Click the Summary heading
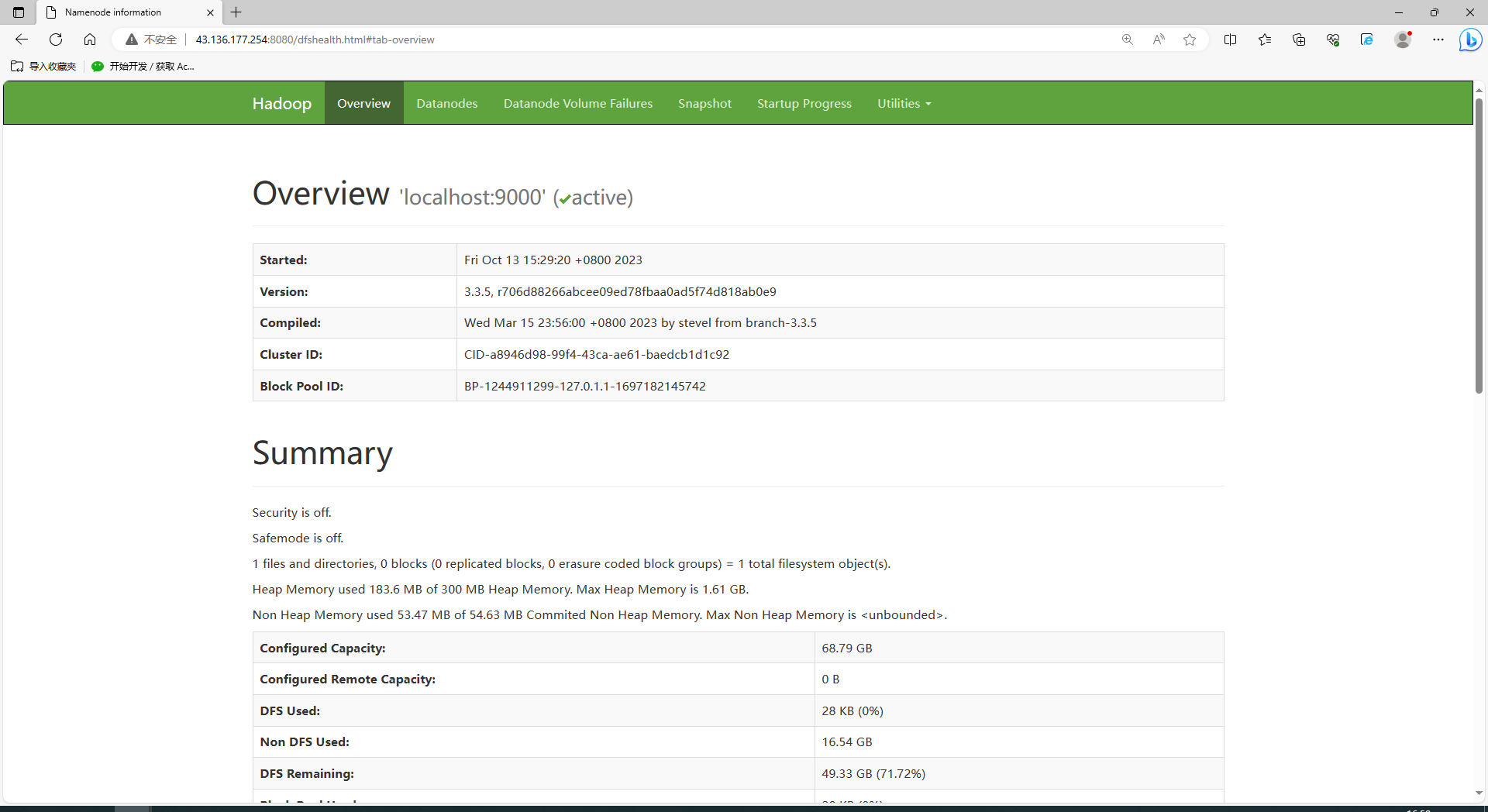This screenshot has width=1488, height=812. coord(322,453)
